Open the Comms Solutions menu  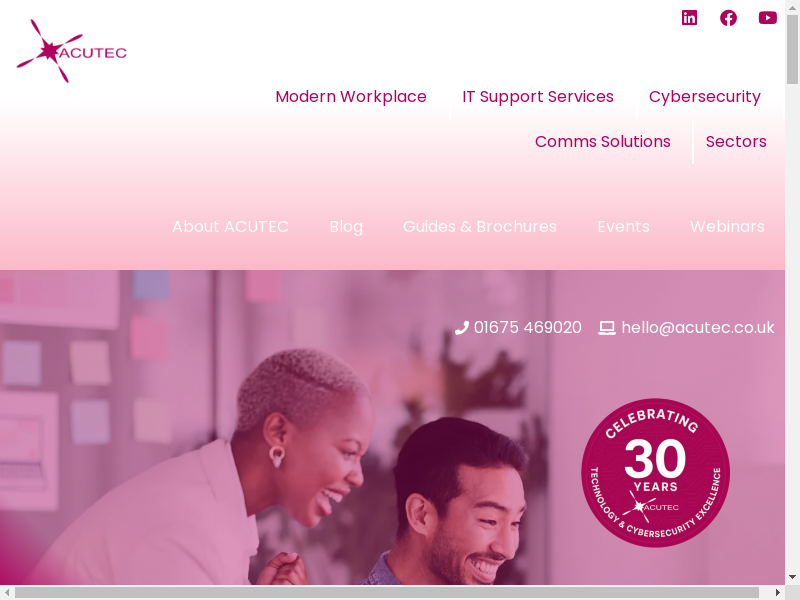603,141
